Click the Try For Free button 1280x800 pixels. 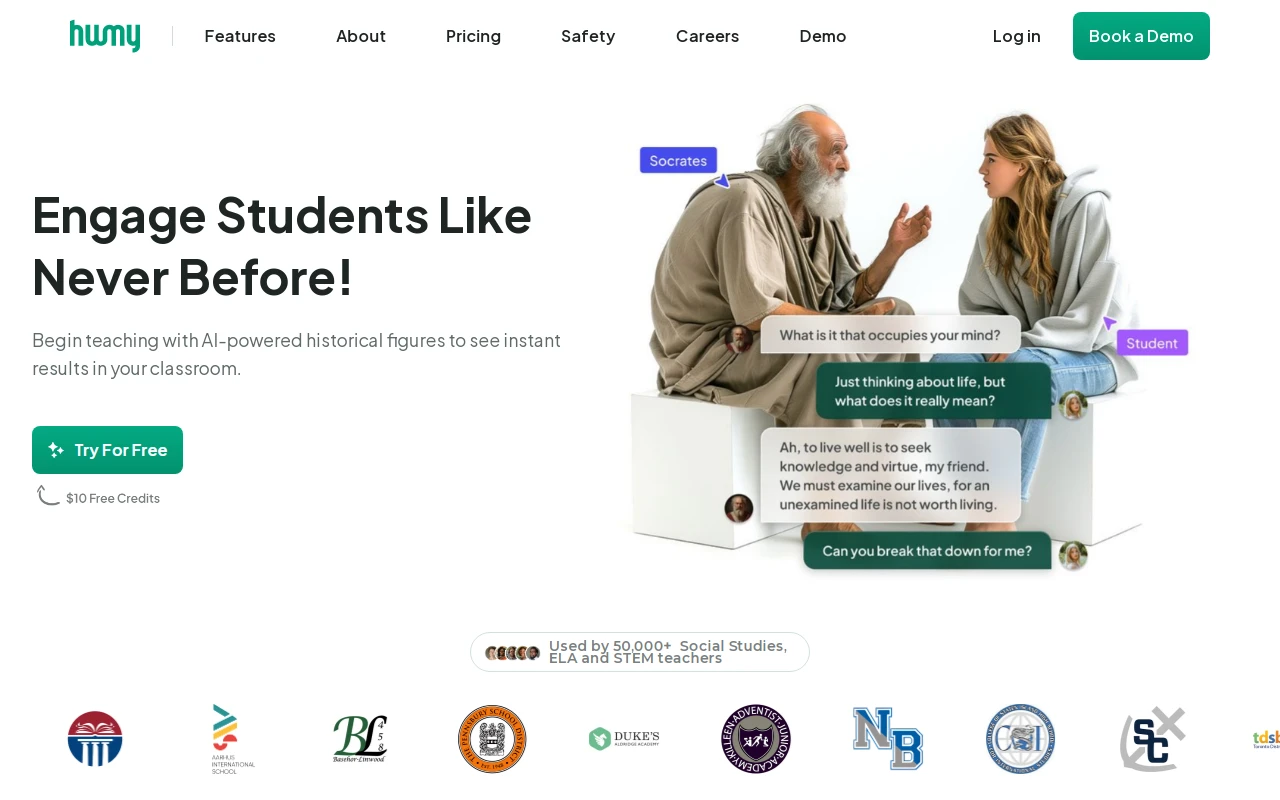tap(107, 450)
